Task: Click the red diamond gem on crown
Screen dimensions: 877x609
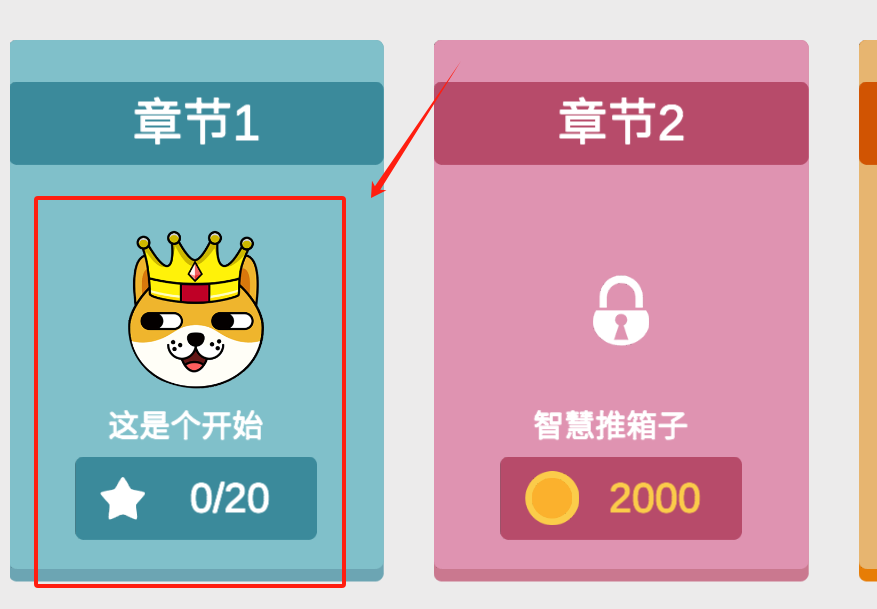Action: (195, 272)
